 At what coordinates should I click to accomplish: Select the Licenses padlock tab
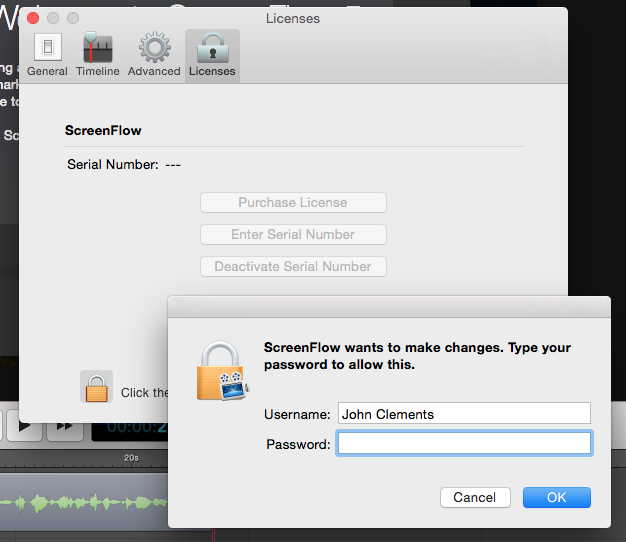pos(212,55)
